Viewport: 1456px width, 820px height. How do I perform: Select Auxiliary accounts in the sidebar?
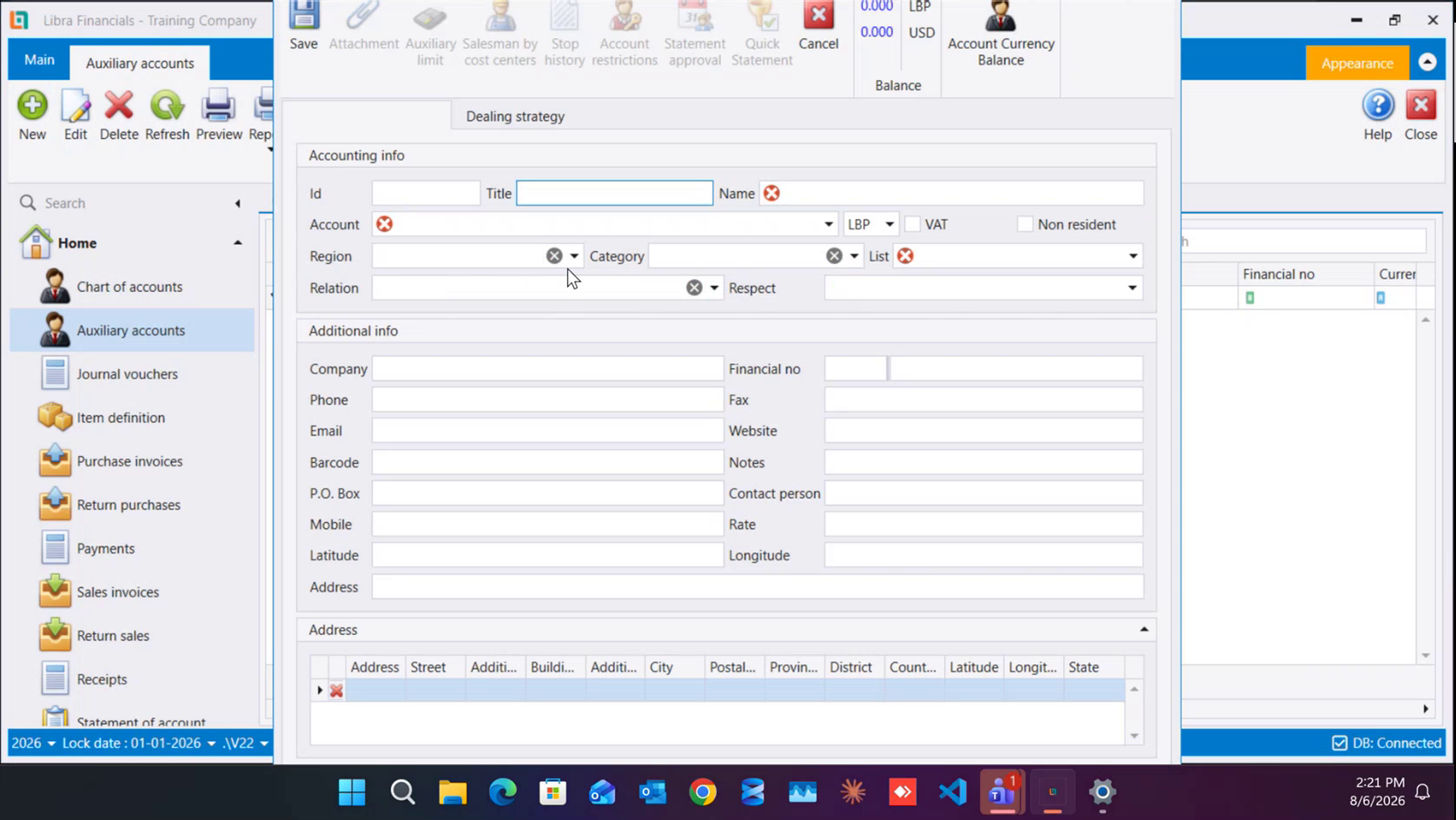[132, 330]
